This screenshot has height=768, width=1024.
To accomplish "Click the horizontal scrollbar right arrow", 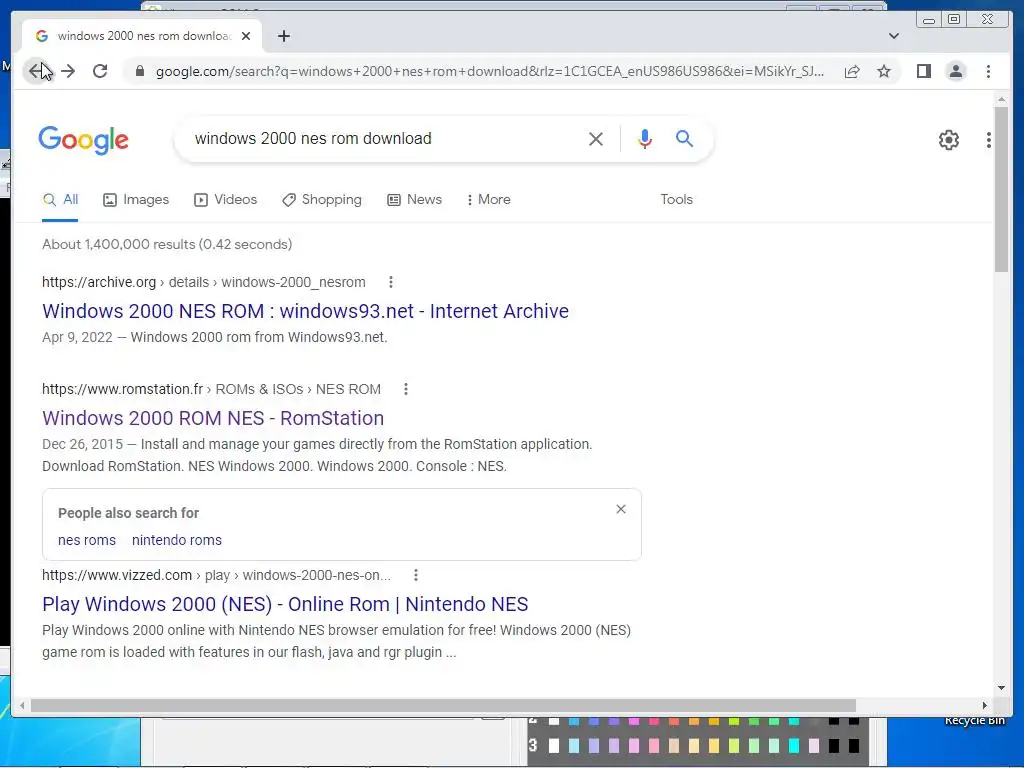I will click(x=985, y=706).
